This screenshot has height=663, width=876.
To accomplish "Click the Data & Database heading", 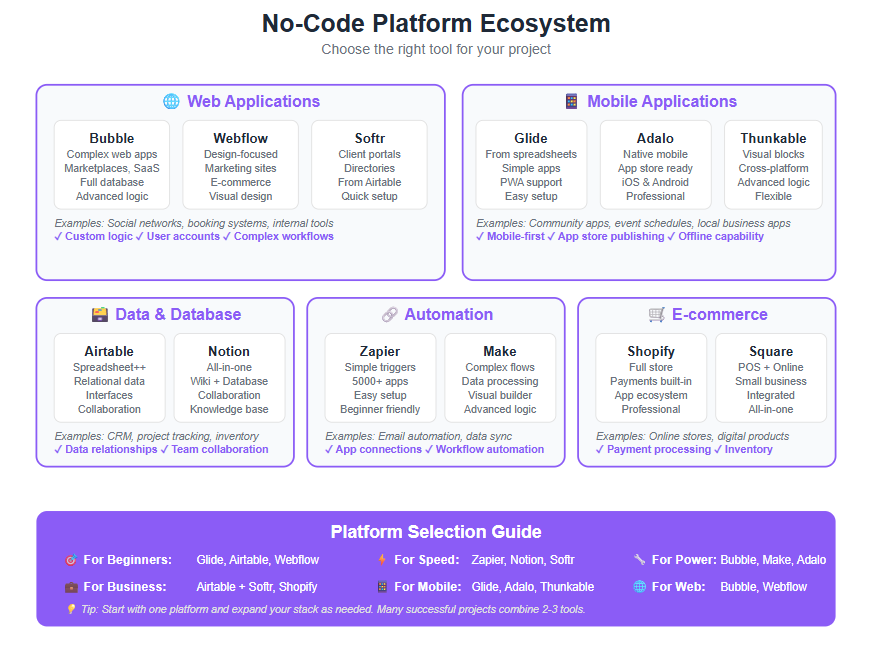I will tap(178, 314).
